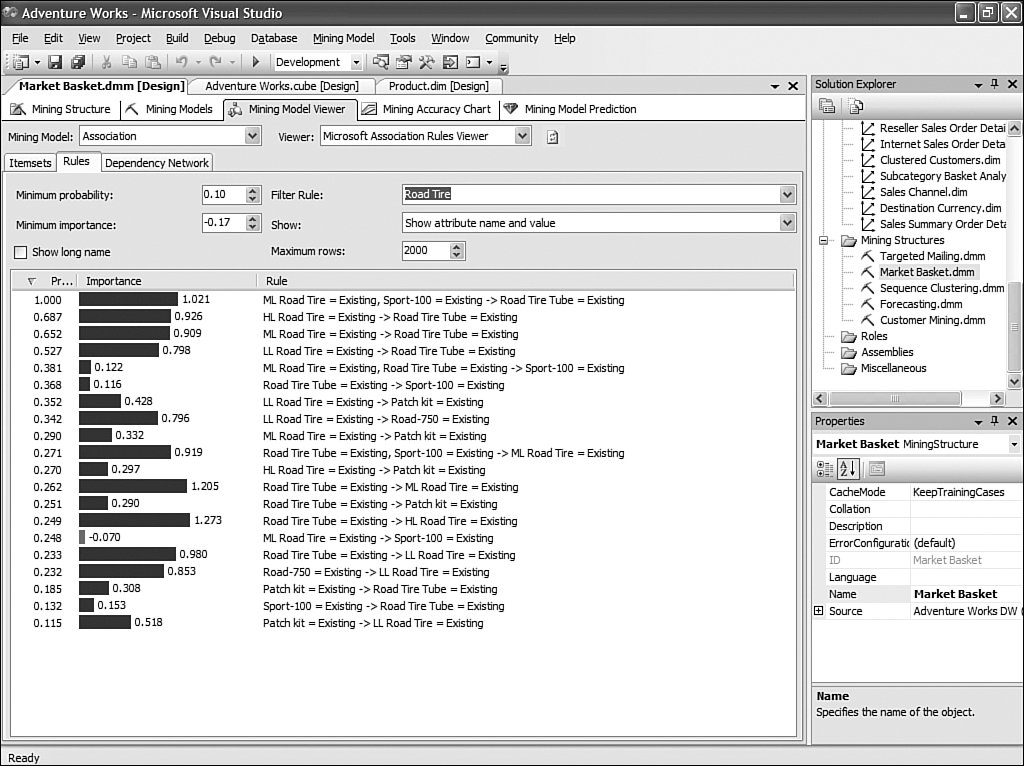
Task: Switch to the Dependency Network tab
Action: coord(157,163)
